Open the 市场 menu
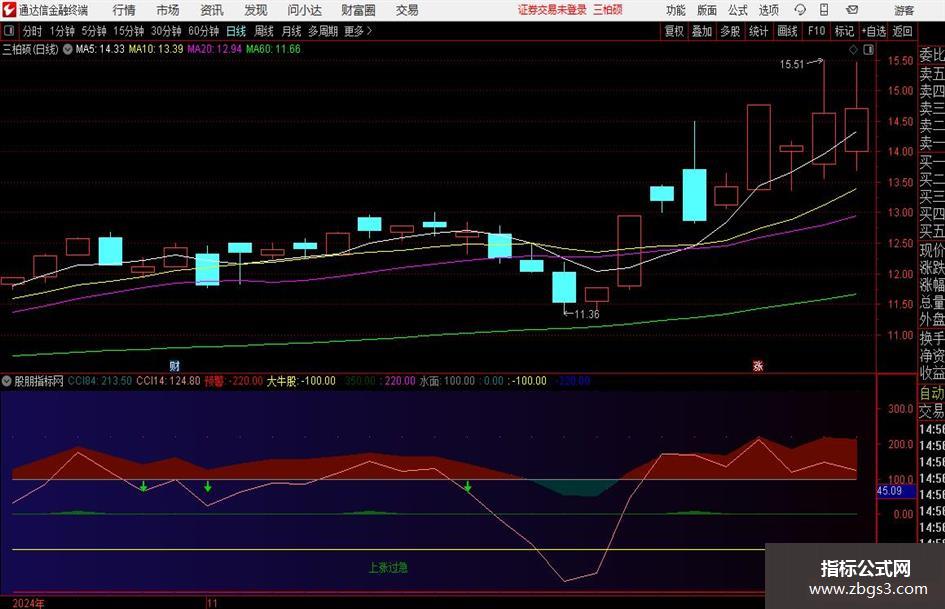The height and width of the screenshot is (609, 945). (x=168, y=10)
